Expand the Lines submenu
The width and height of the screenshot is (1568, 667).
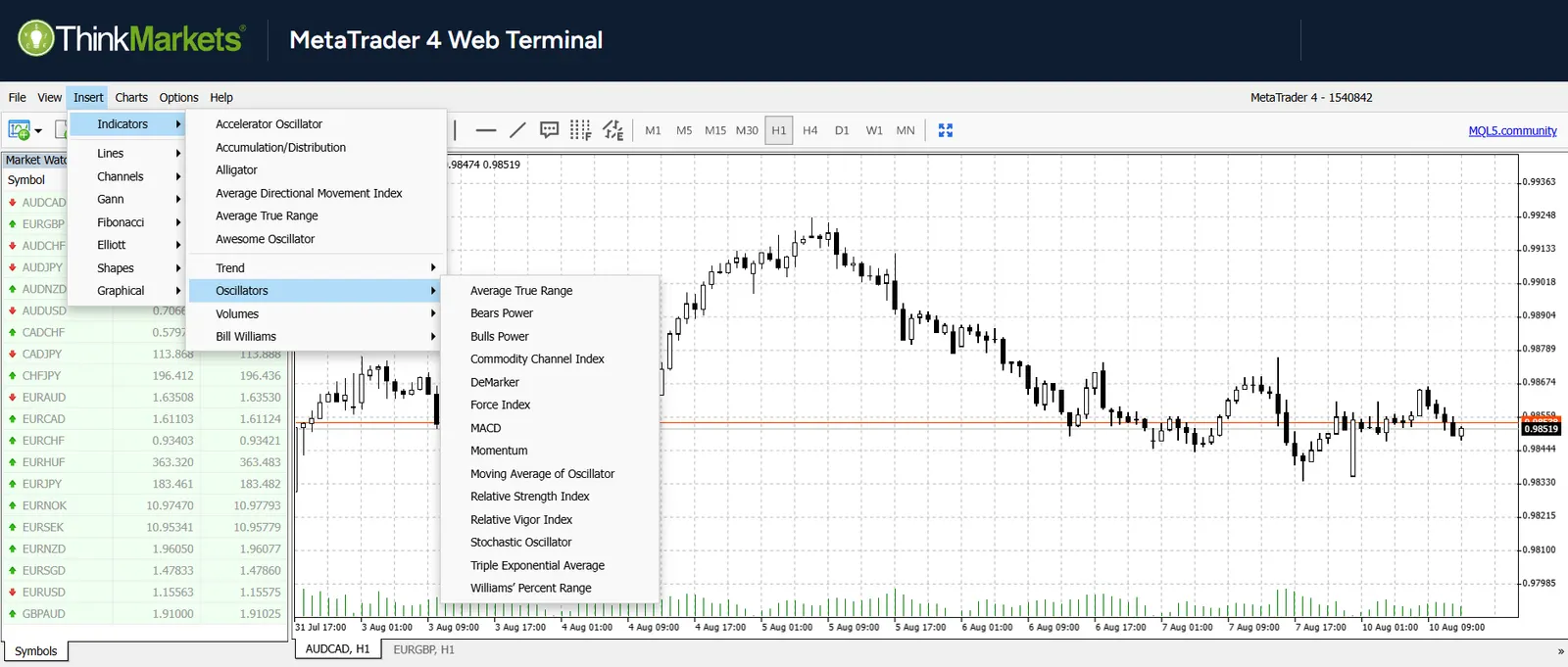126,154
